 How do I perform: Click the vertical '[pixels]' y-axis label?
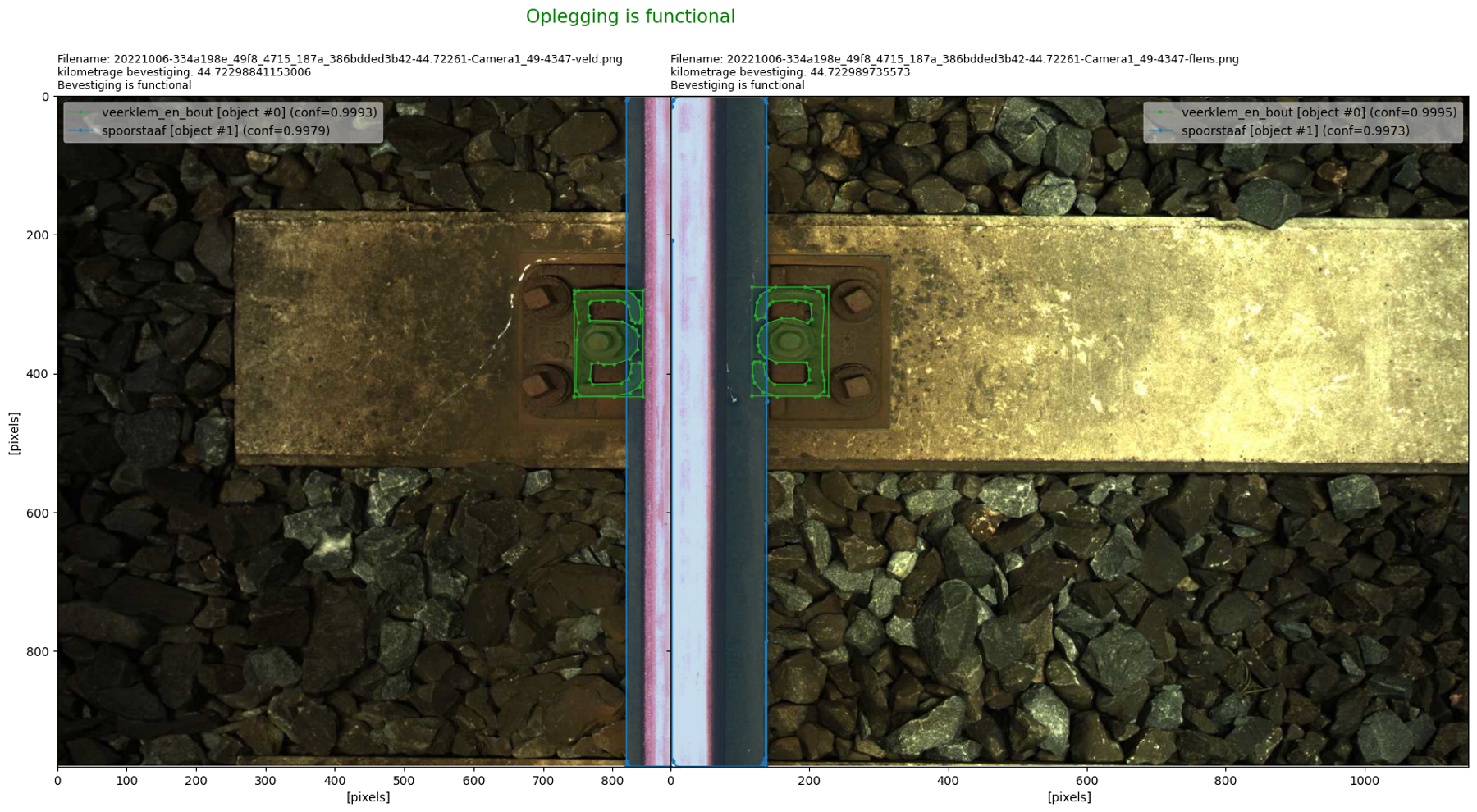coord(14,433)
